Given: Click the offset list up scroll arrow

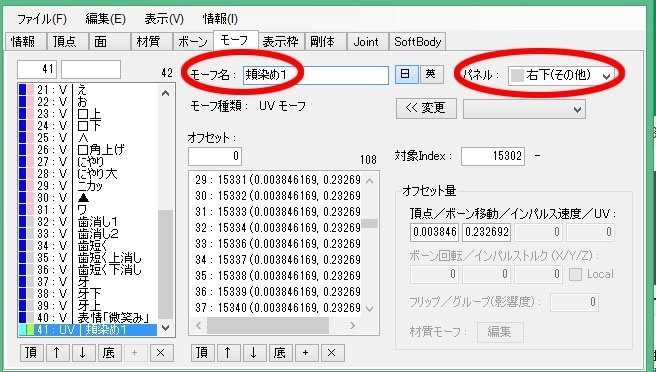Looking at the screenshot, I should [369, 181].
